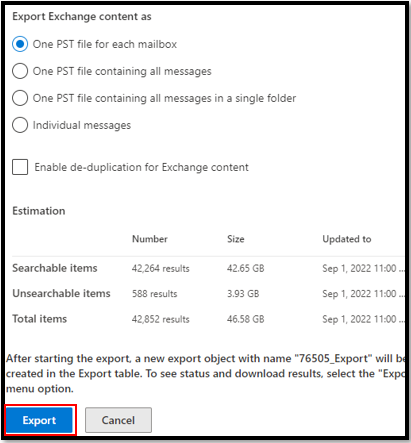The height and width of the screenshot is (443, 411).
Task: Click the 42.65 GB searchable size value
Action: click(x=246, y=268)
